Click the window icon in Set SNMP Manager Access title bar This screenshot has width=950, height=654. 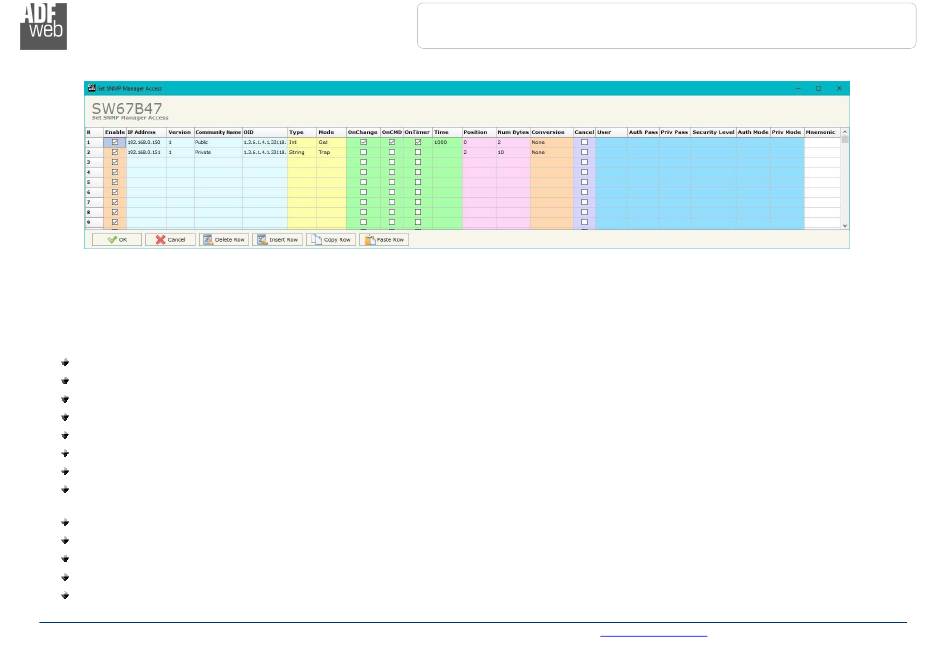click(x=91, y=88)
